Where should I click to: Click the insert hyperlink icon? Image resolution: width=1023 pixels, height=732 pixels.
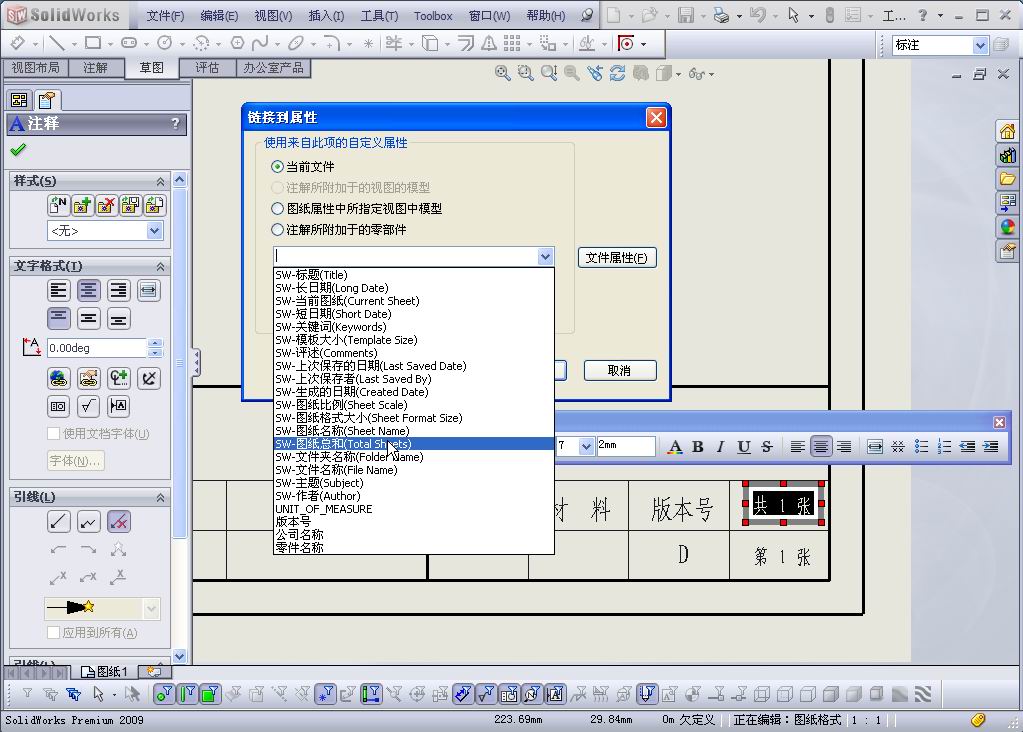tap(59, 378)
